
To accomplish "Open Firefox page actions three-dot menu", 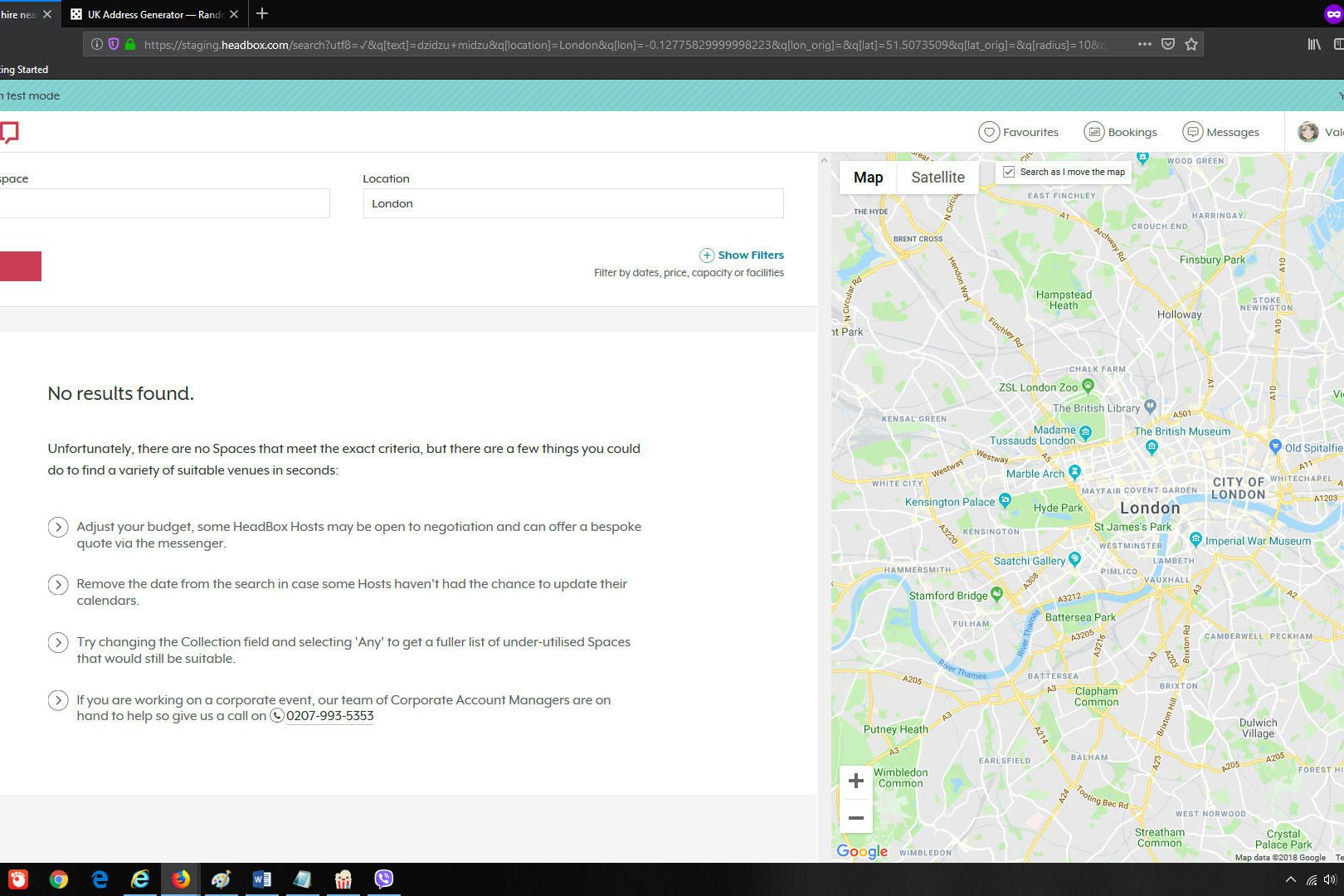I will [1144, 45].
